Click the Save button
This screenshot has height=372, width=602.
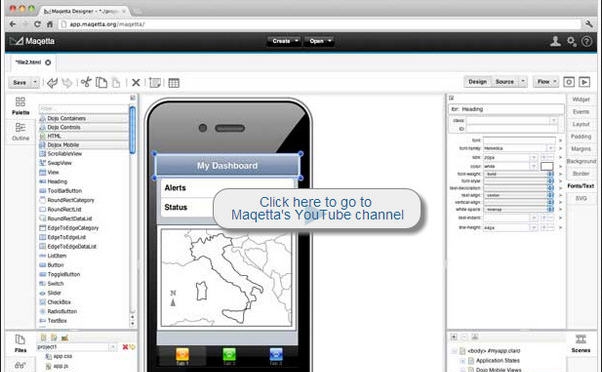click(20, 82)
